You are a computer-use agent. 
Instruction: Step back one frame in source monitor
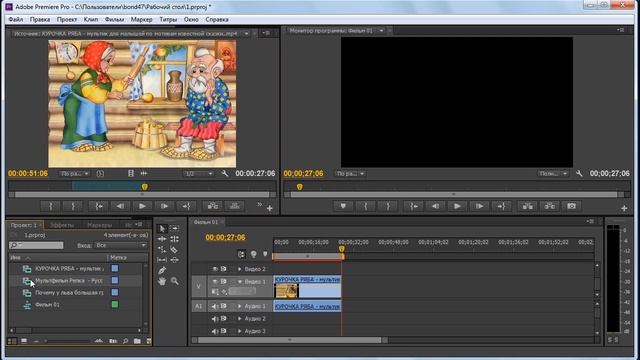pyautogui.click(x=120, y=206)
